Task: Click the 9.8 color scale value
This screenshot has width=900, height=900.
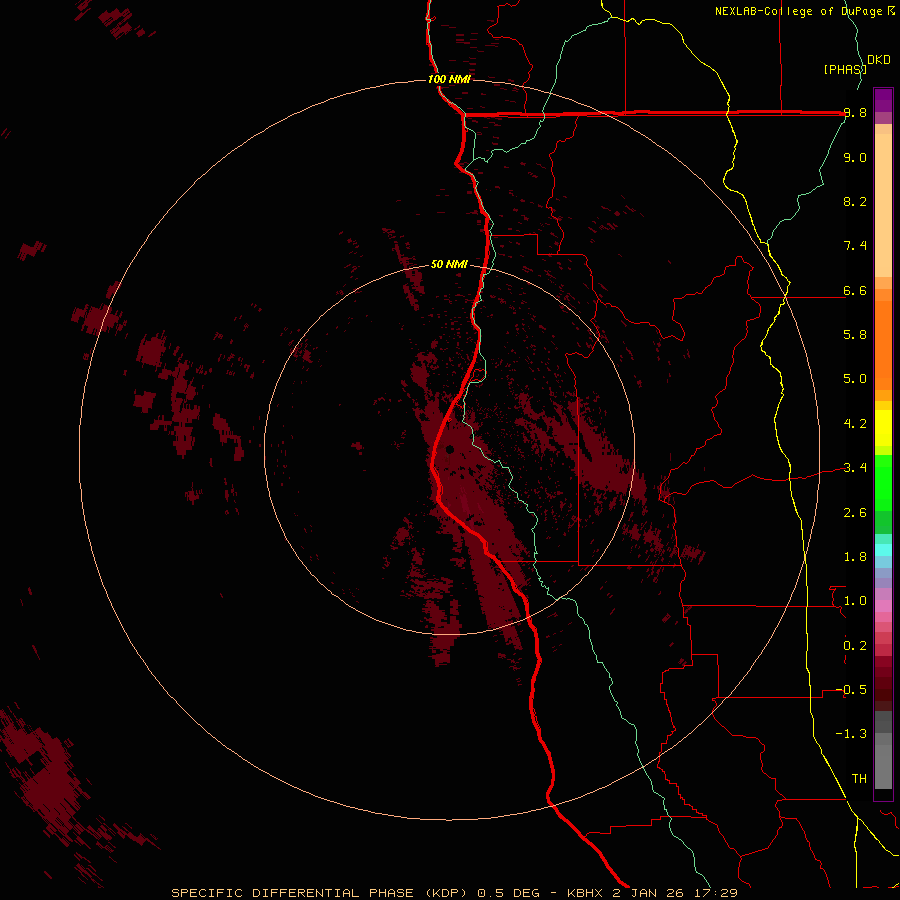Action: click(x=855, y=113)
